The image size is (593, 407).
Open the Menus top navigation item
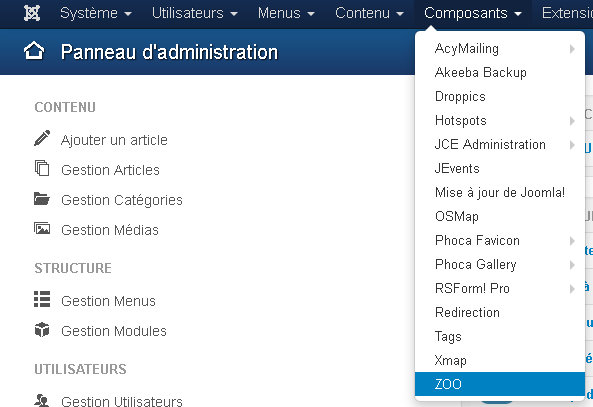pyautogui.click(x=286, y=13)
